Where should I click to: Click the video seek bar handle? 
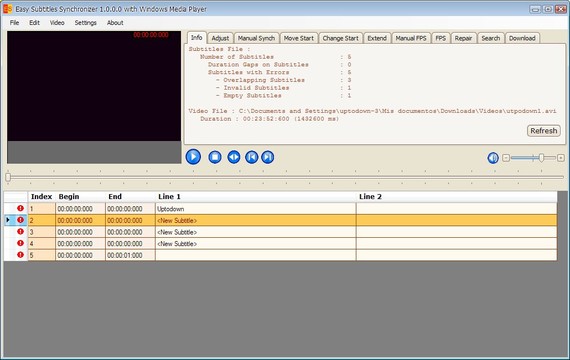(x=8, y=177)
